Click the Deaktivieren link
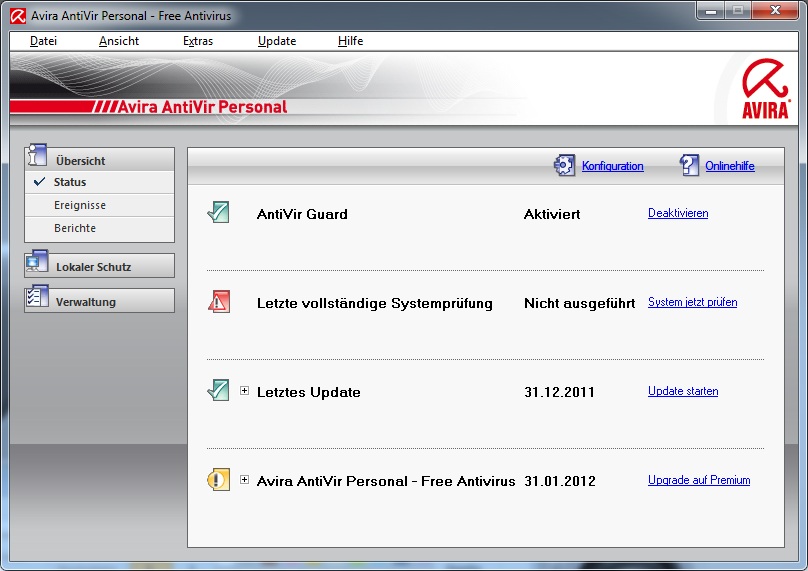Screen dimensions: 808x571 point(678,213)
